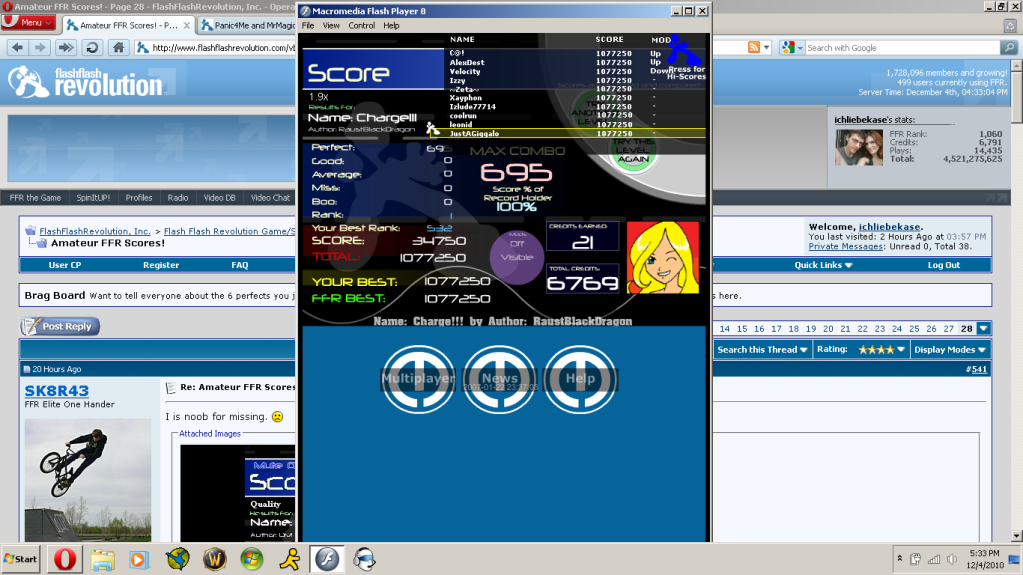This screenshot has width=1023, height=575.
Task: Go to page 27 of the thread
Action: coord(949,329)
